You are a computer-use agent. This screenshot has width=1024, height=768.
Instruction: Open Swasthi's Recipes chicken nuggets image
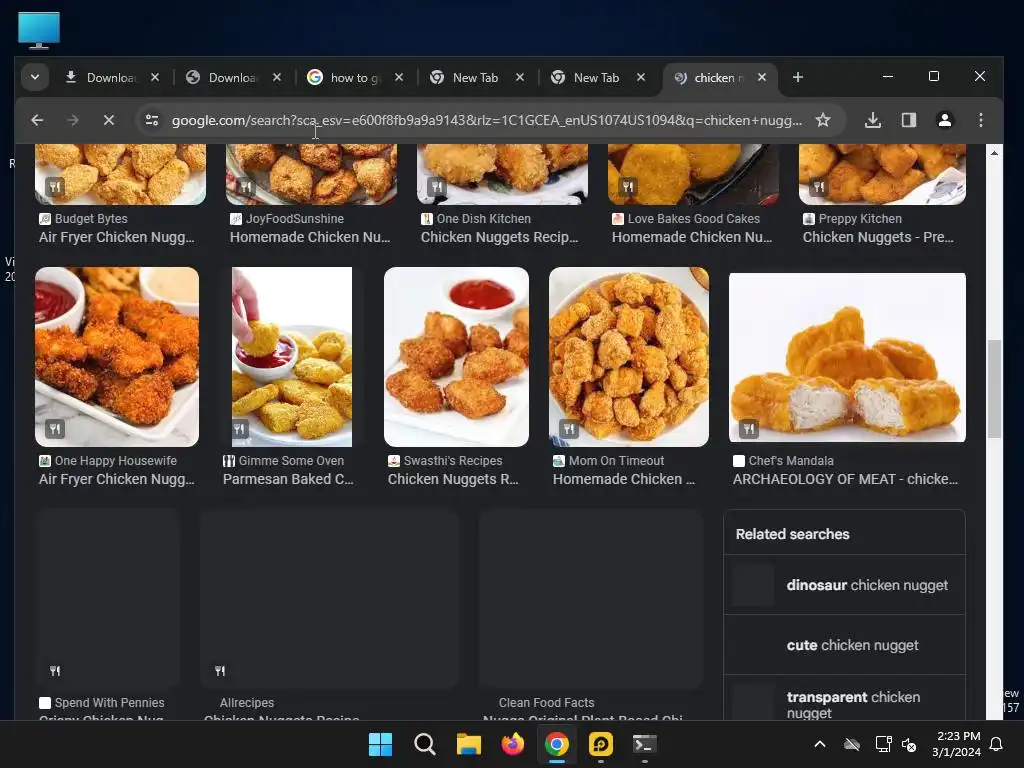456,357
